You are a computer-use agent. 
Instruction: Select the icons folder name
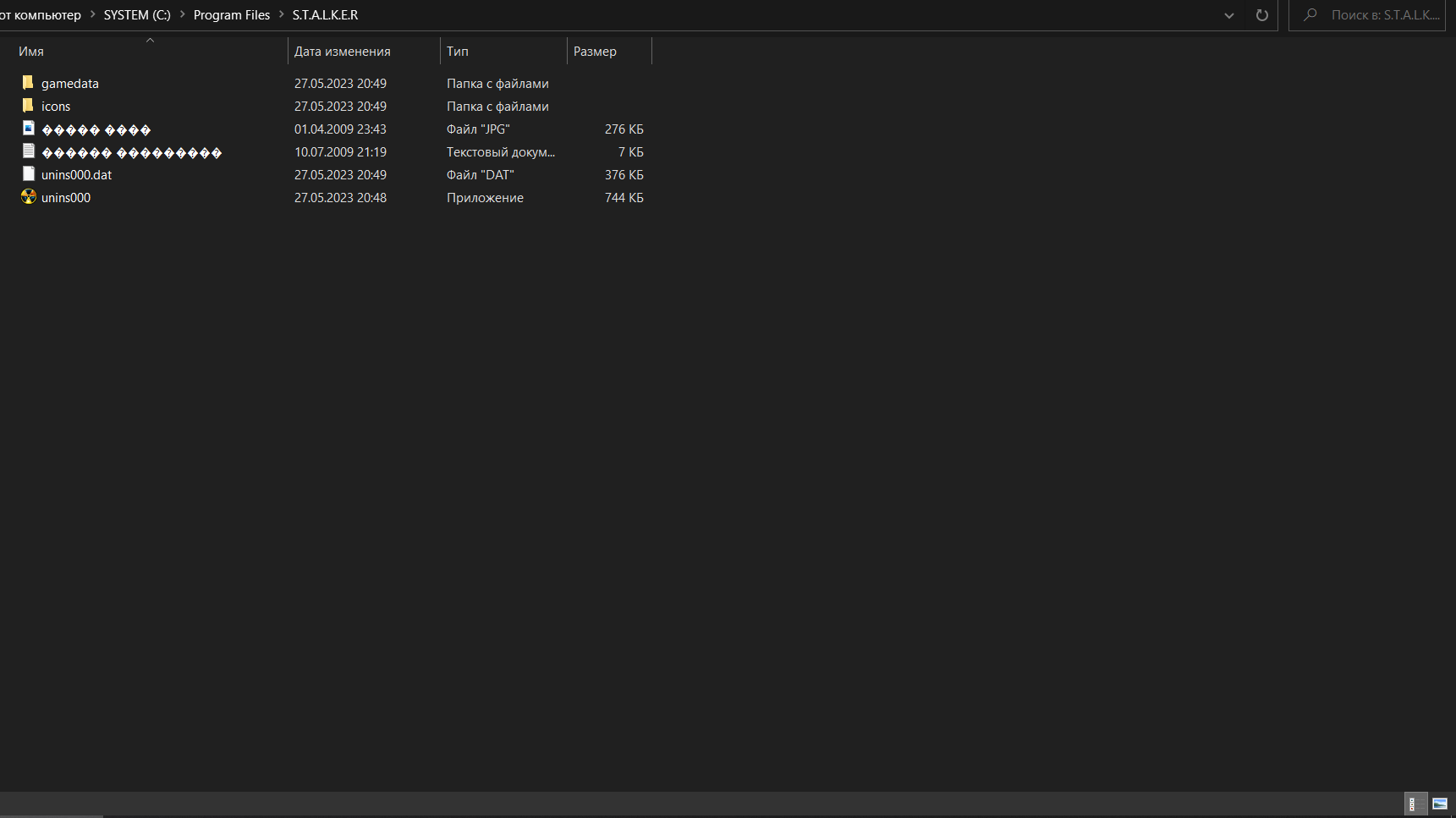point(56,107)
